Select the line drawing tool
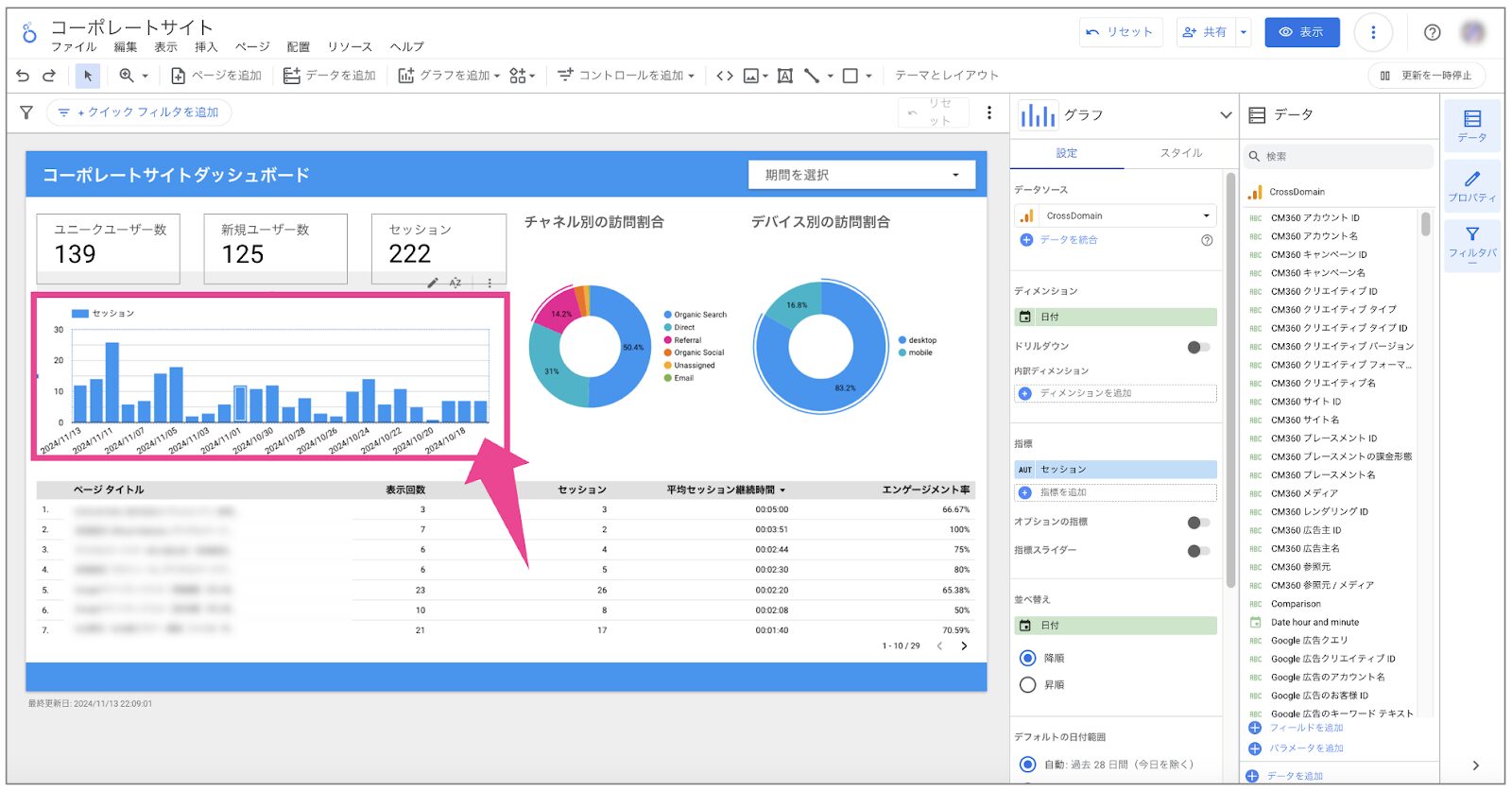This screenshot has width=1512, height=791. point(812,76)
